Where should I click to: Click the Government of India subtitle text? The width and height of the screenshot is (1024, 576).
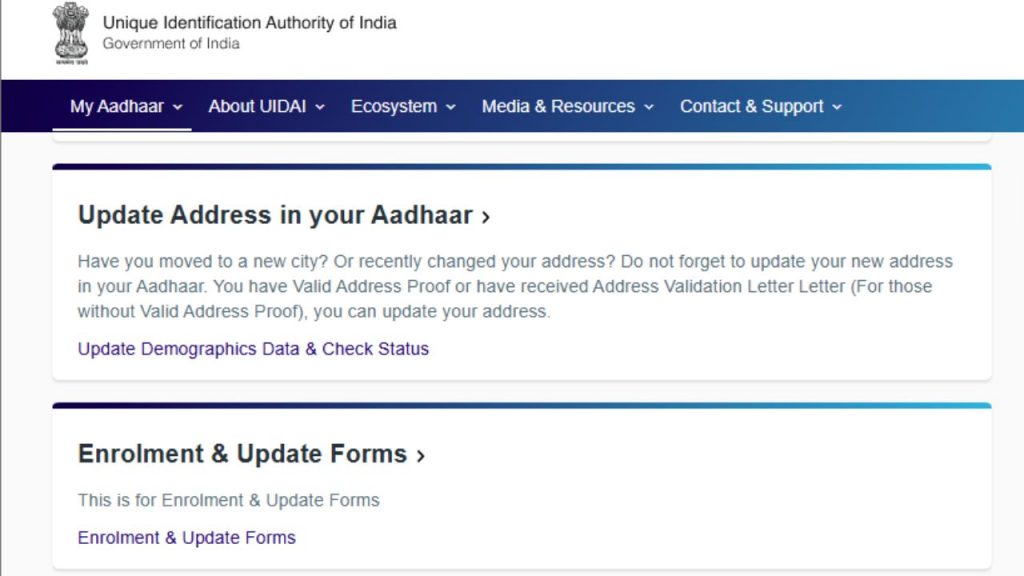[171, 44]
